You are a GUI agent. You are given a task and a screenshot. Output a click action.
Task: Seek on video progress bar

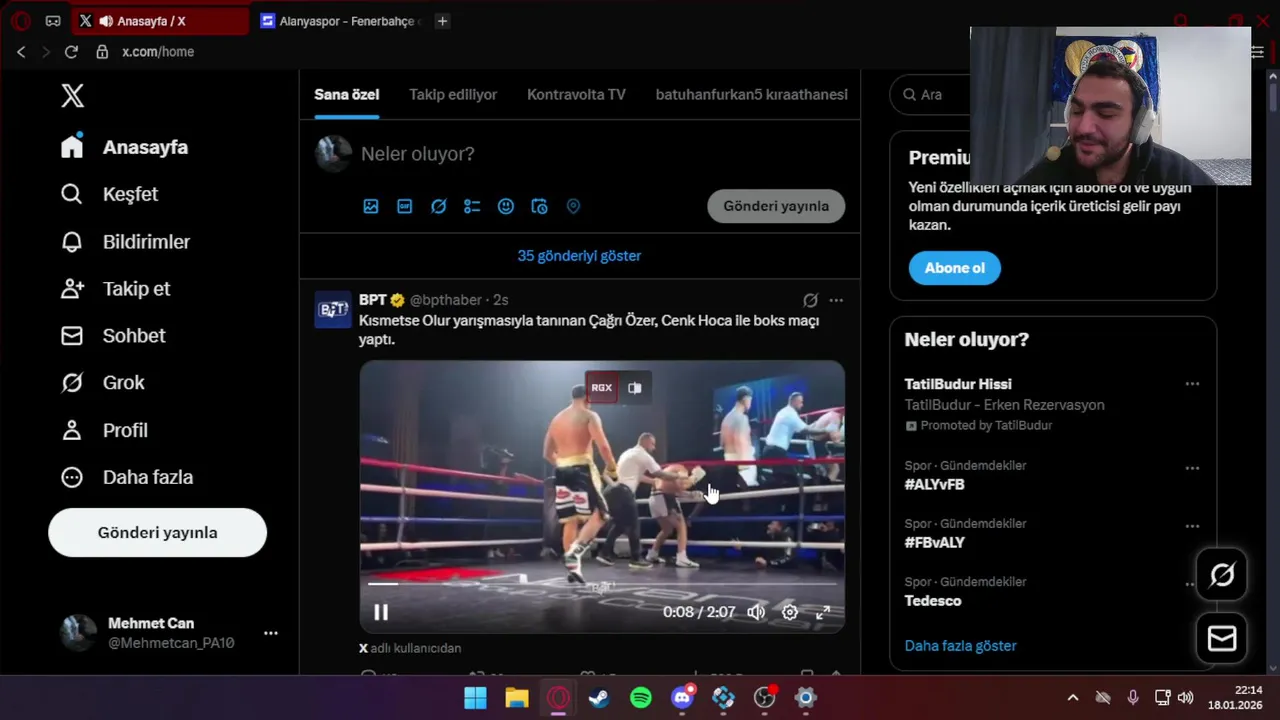tap(602, 584)
